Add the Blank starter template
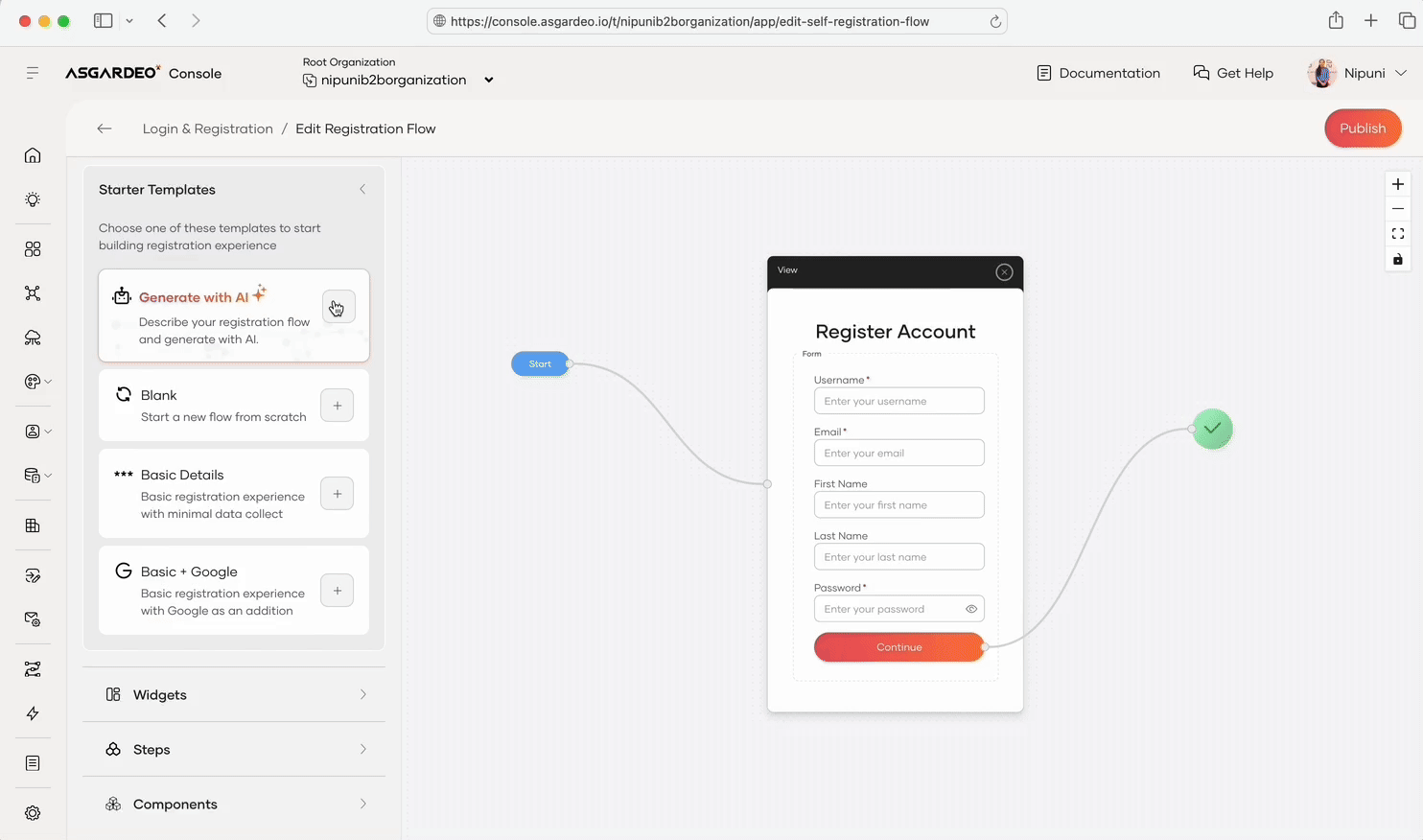Screen dimensions: 1423x840 point(337,406)
